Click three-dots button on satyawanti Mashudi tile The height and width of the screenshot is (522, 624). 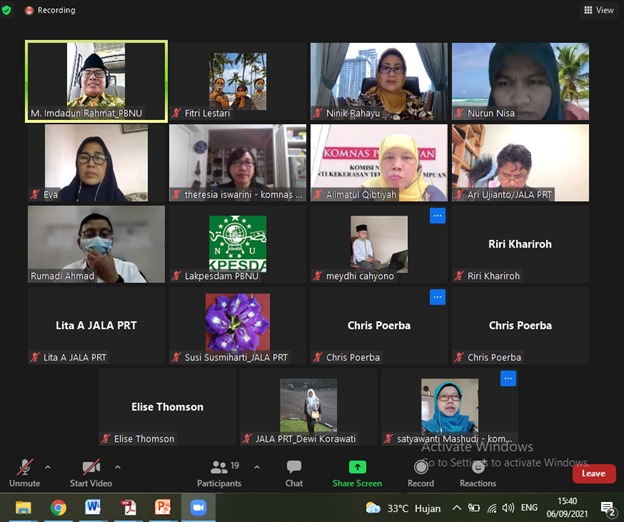[x=508, y=378]
